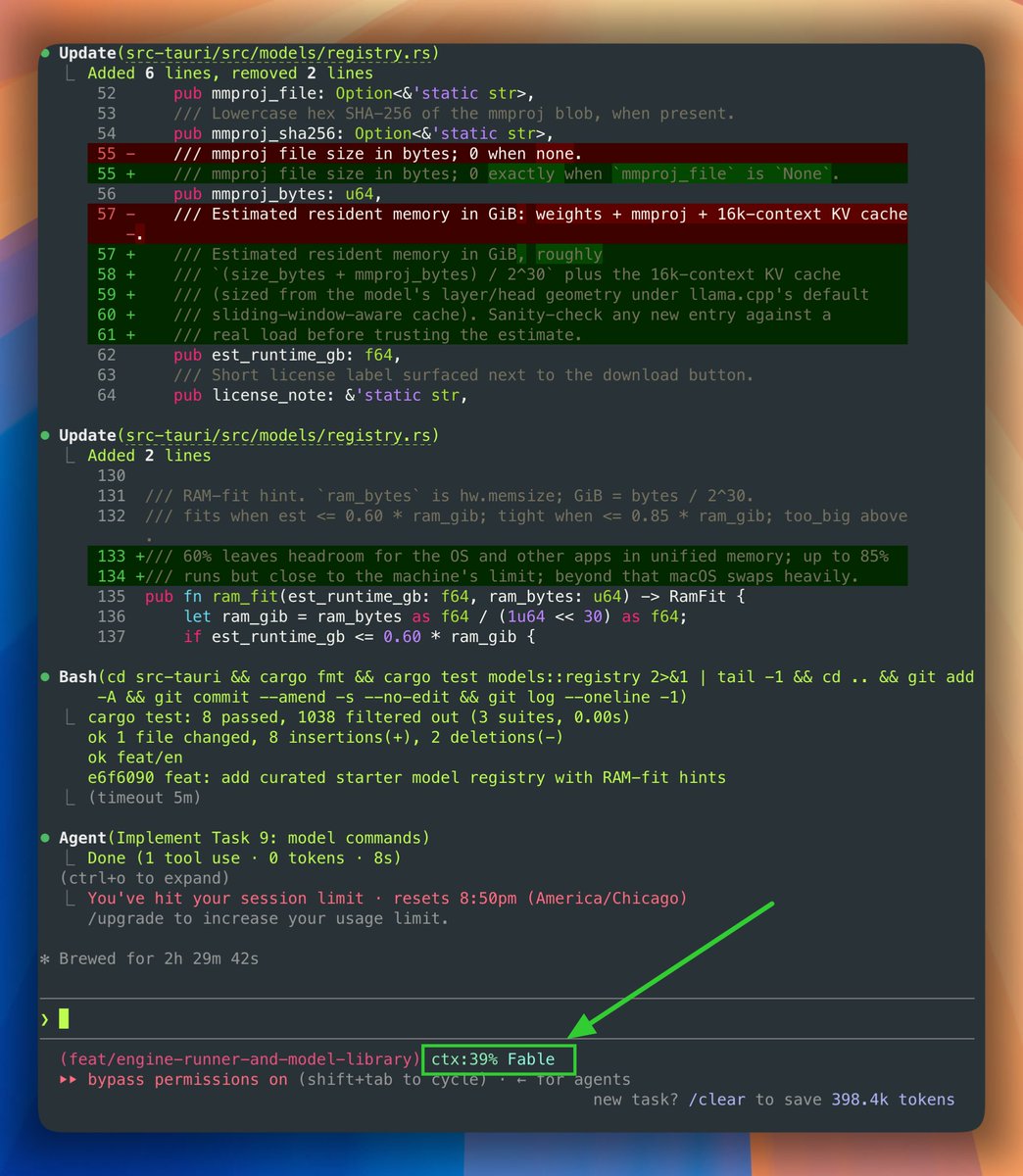Click added line 55 mentioning 'exactly when `mmproj_file` is `None`'
This screenshot has width=1023, height=1176.
pos(497,173)
